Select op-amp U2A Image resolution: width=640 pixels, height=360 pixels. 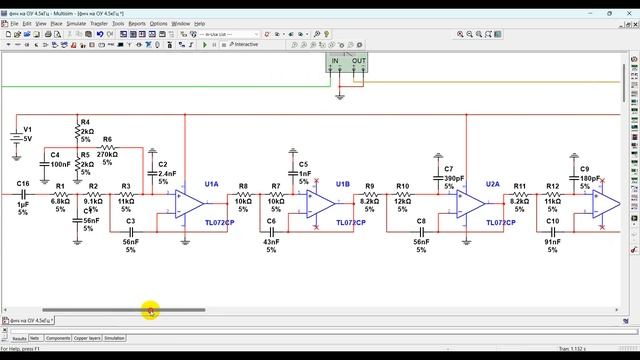pos(470,203)
